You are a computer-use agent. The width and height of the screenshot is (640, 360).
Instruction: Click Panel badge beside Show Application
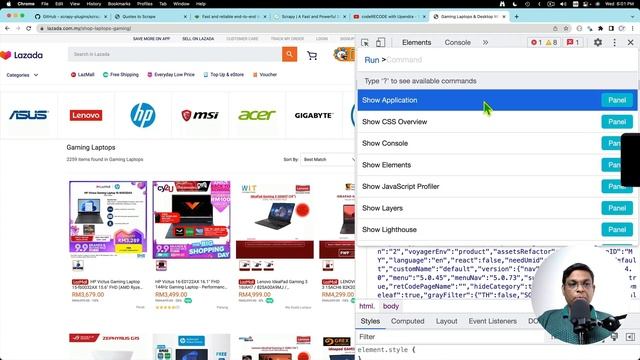click(617, 100)
